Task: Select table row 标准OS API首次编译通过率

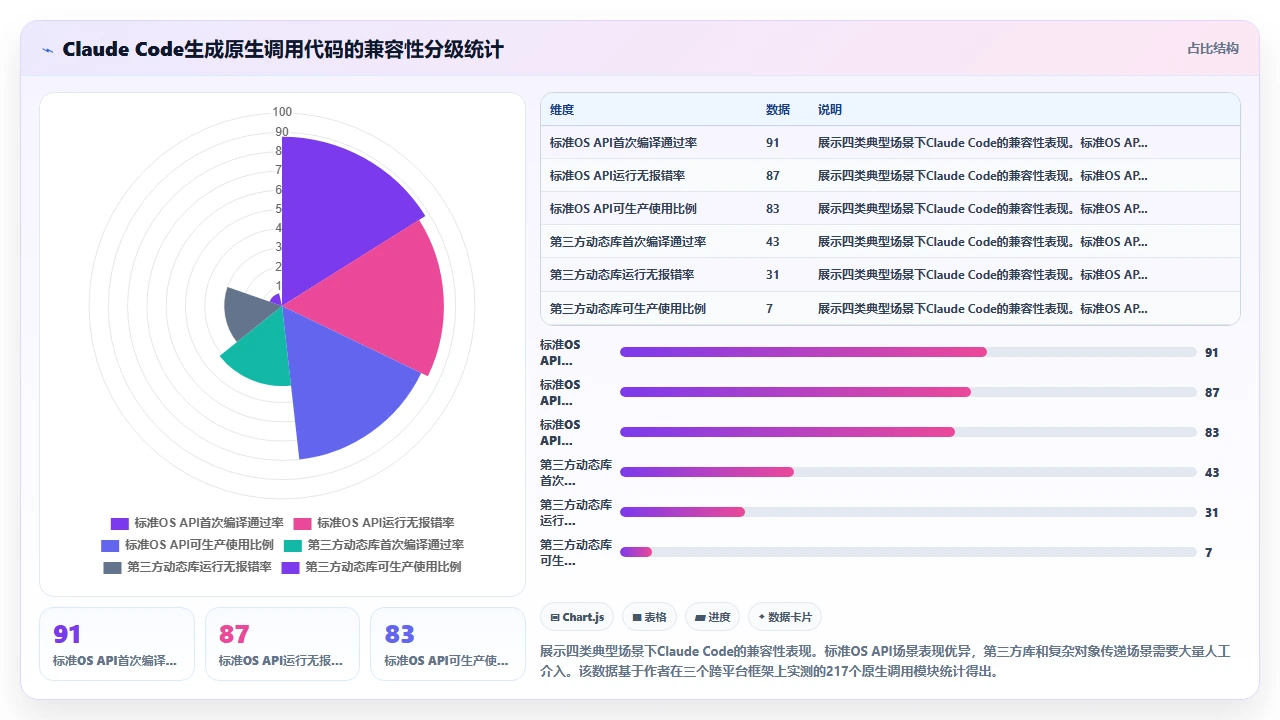Action: click(890, 142)
